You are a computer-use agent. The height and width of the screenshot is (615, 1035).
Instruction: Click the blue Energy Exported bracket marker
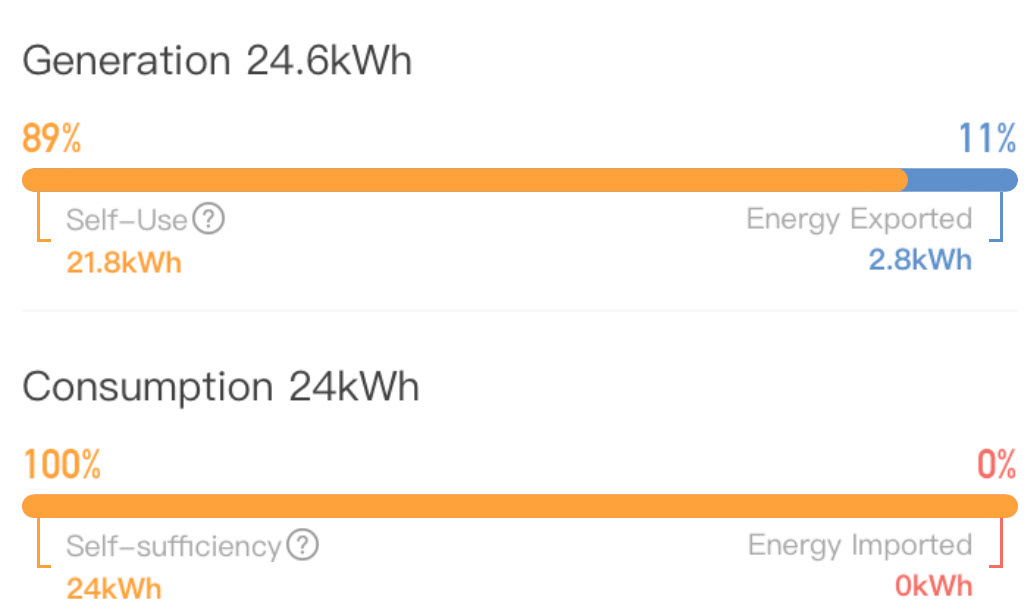(997, 216)
